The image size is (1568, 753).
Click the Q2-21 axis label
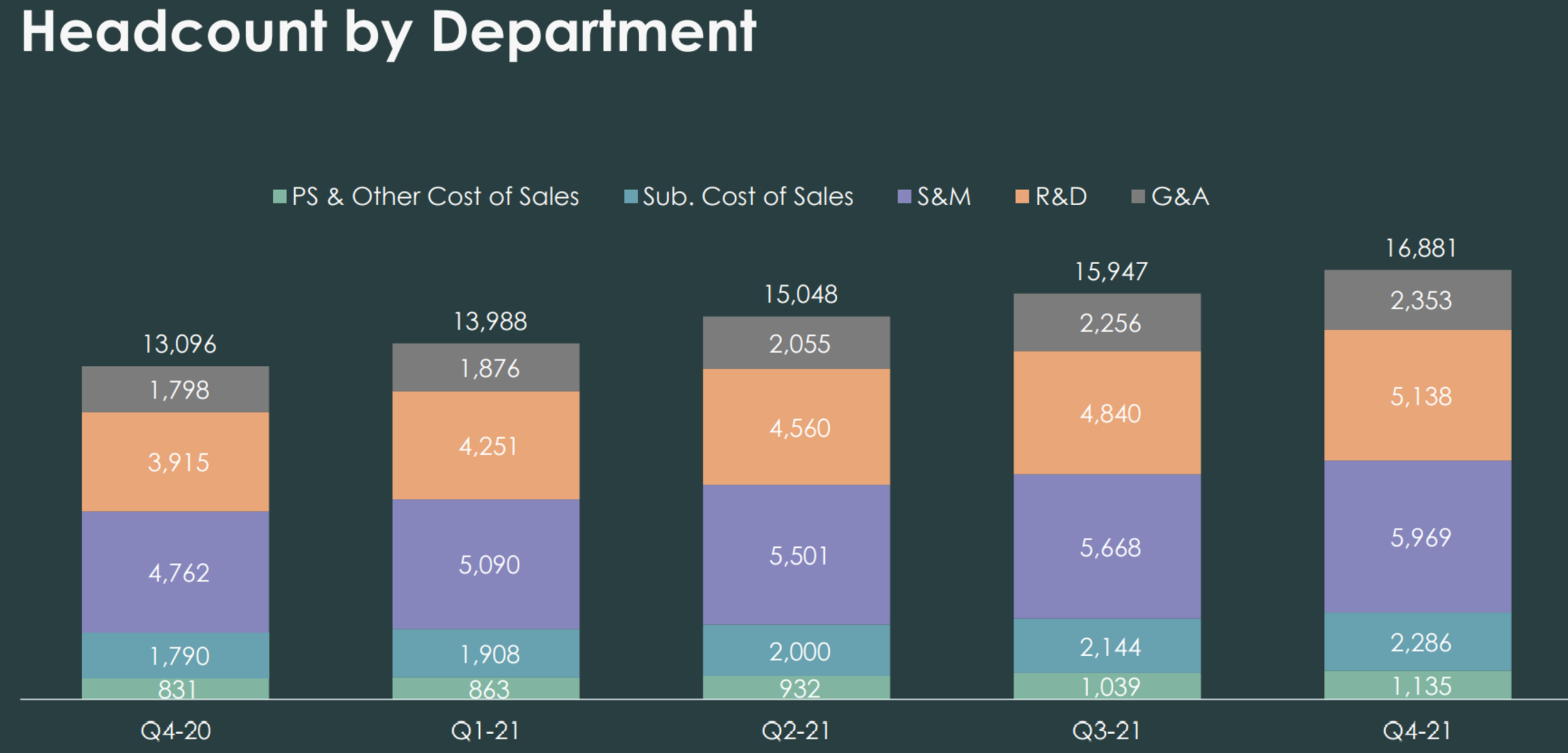795,731
